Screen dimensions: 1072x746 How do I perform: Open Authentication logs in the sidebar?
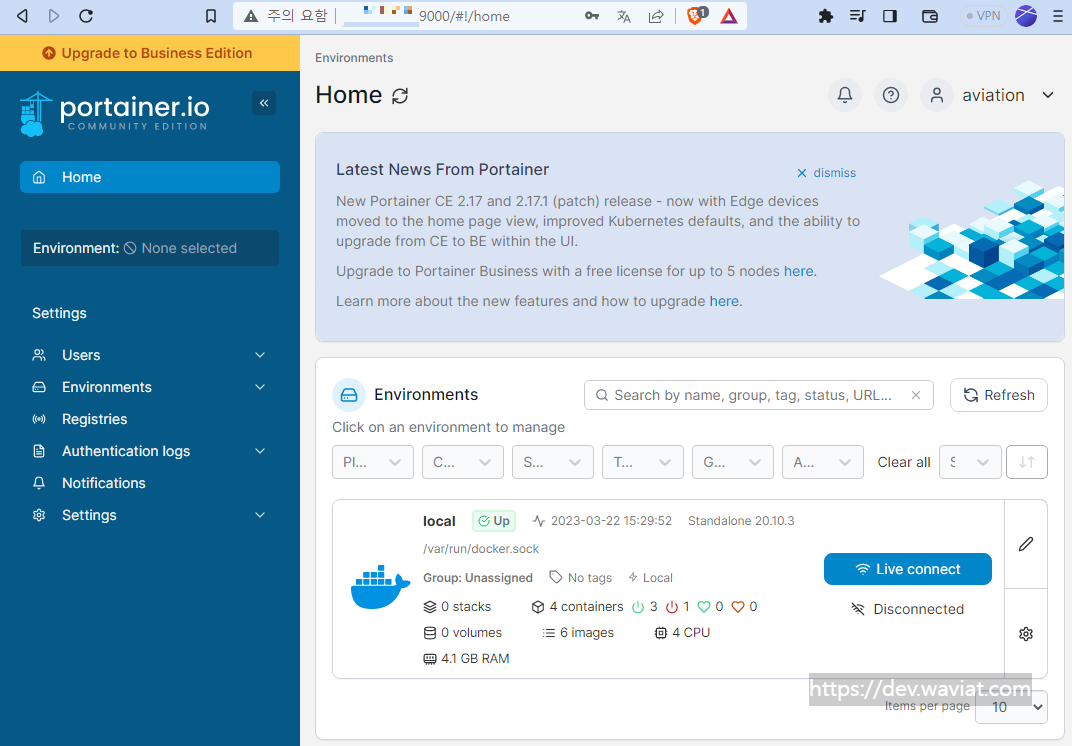(x=126, y=451)
